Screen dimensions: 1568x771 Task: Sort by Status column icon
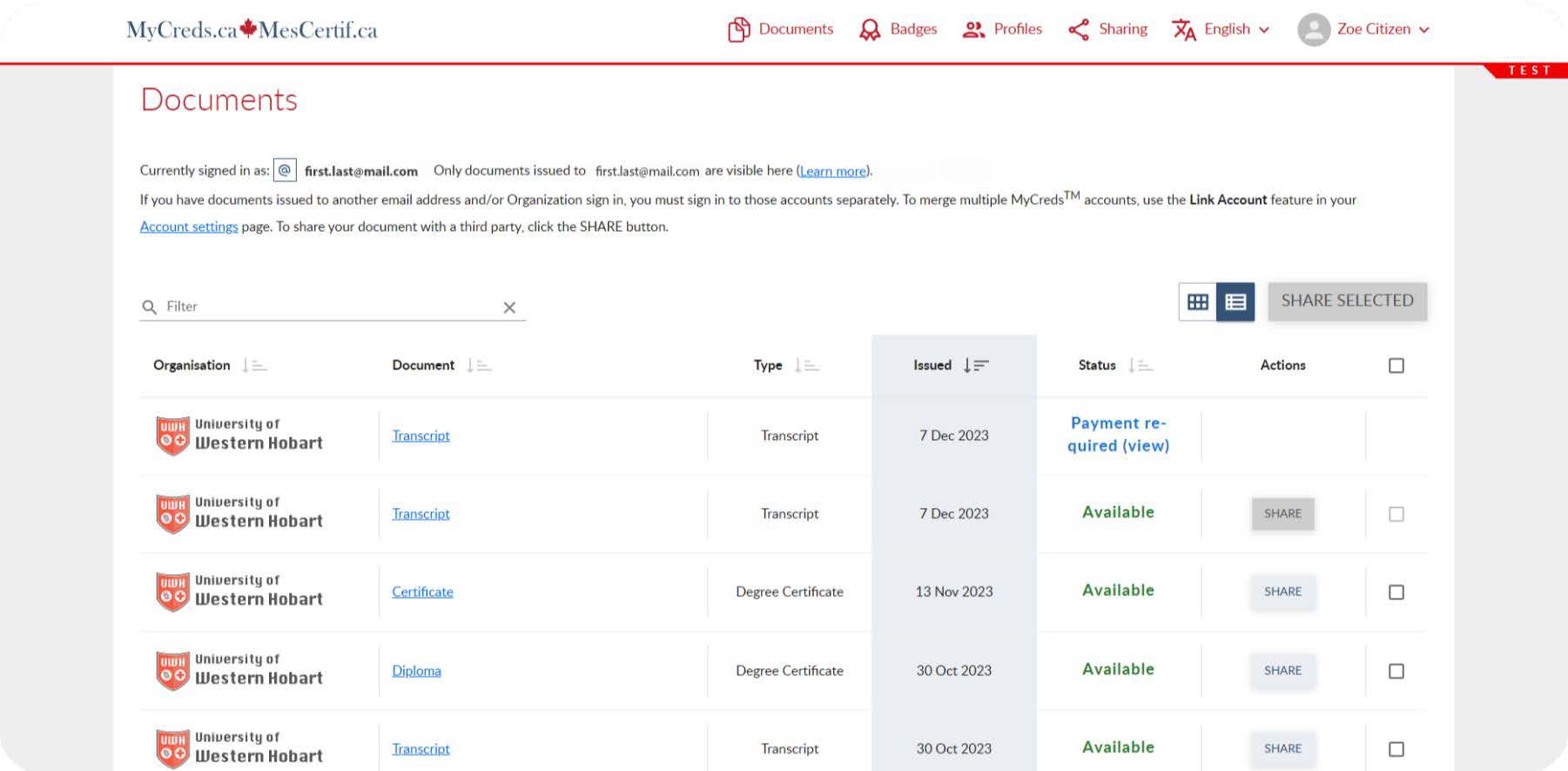pos(1141,365)
